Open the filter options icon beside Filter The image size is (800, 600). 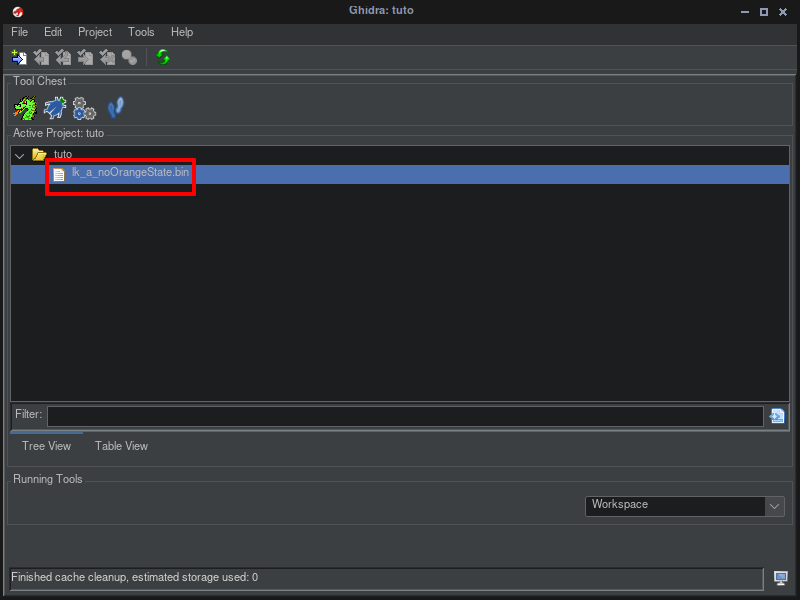(x=777, y=416)
